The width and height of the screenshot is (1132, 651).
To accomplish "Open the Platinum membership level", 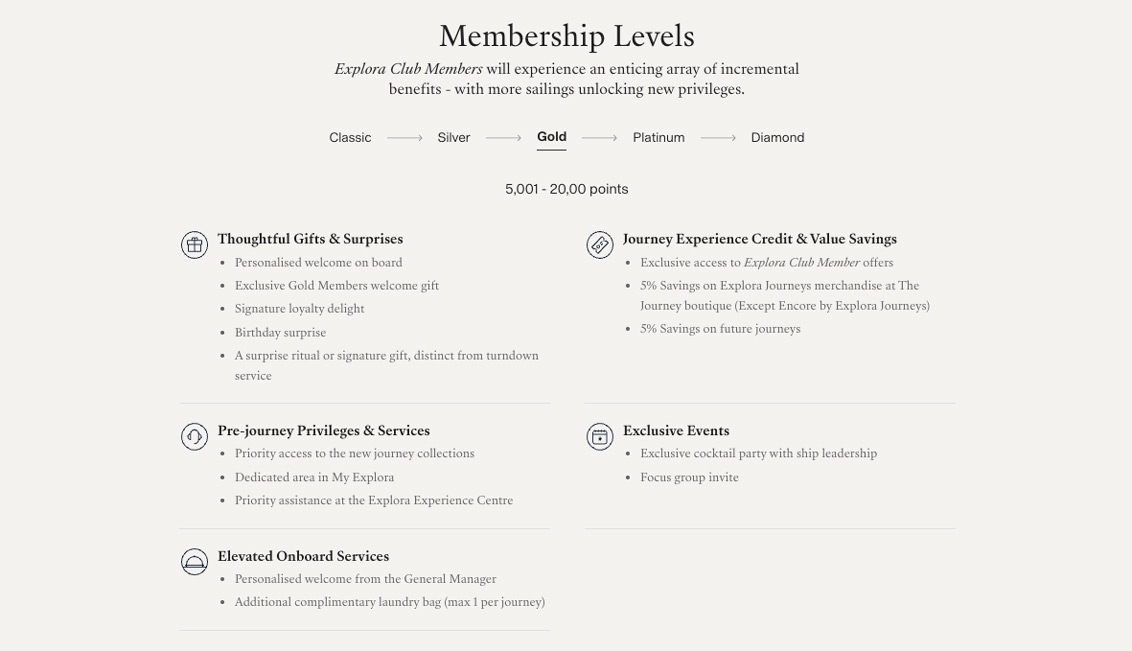I will [x=658, y=138].
